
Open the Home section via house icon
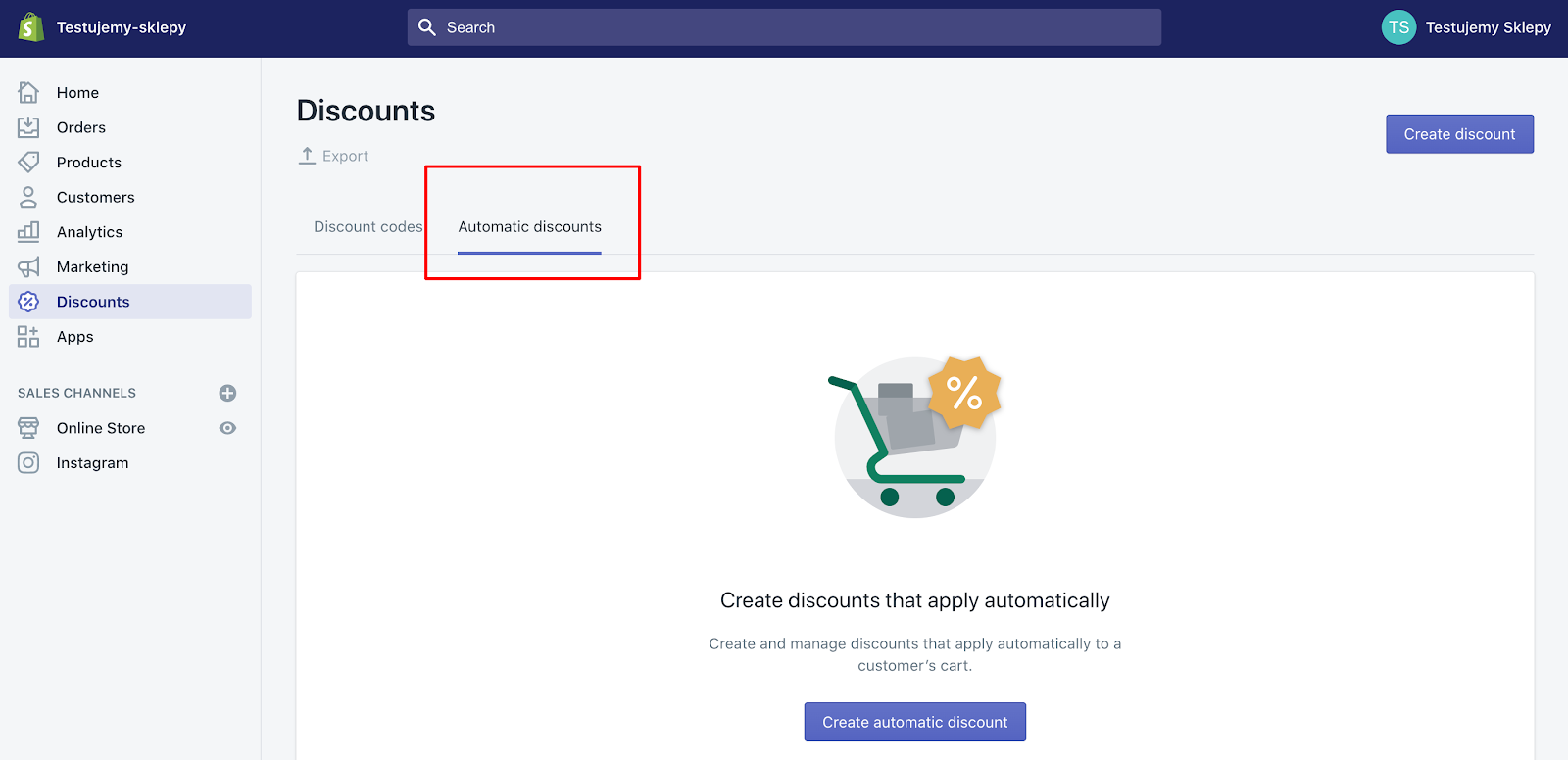pos(28,92)
